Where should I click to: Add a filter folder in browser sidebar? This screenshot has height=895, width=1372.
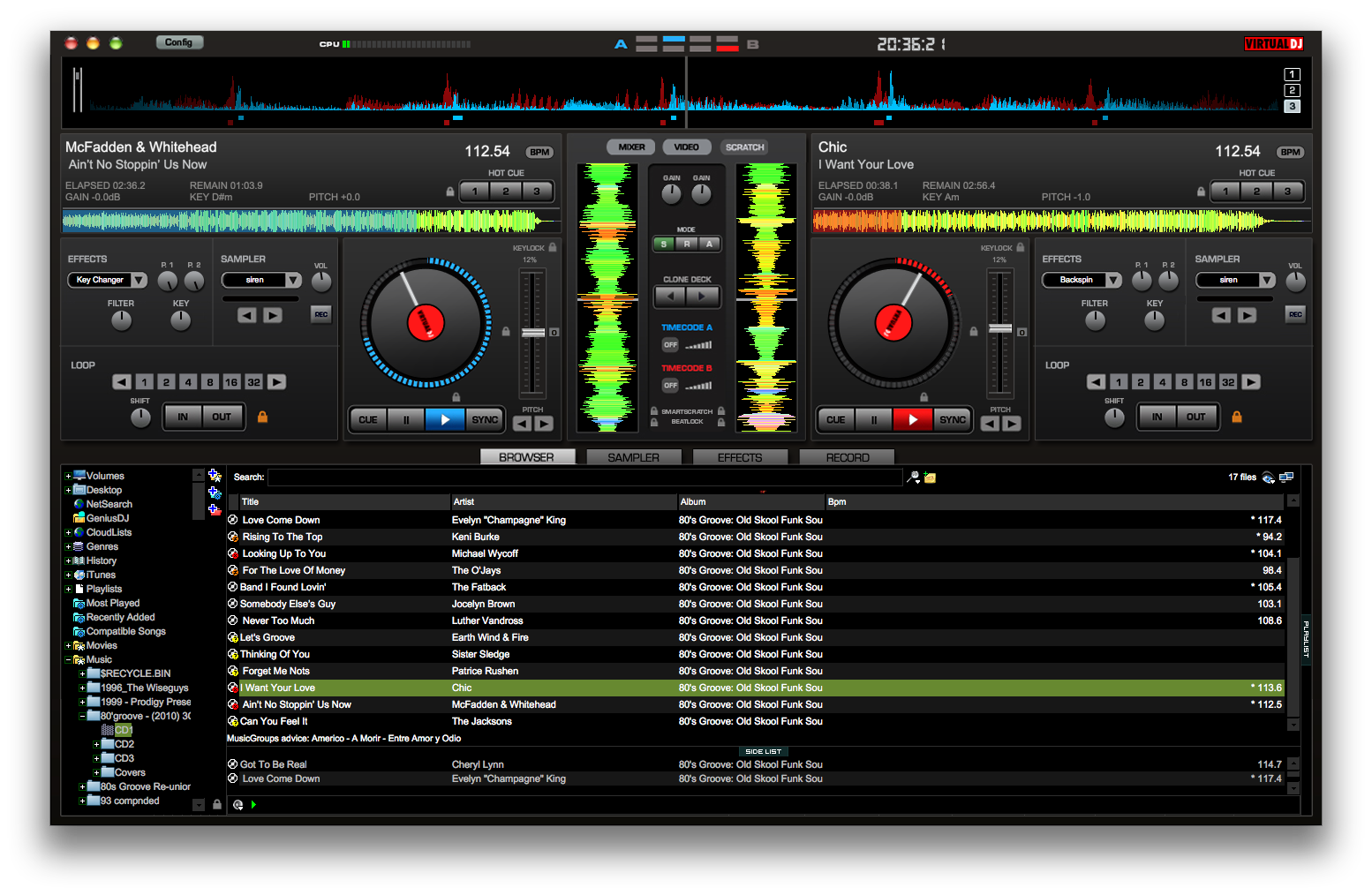(x=215, y=493)
